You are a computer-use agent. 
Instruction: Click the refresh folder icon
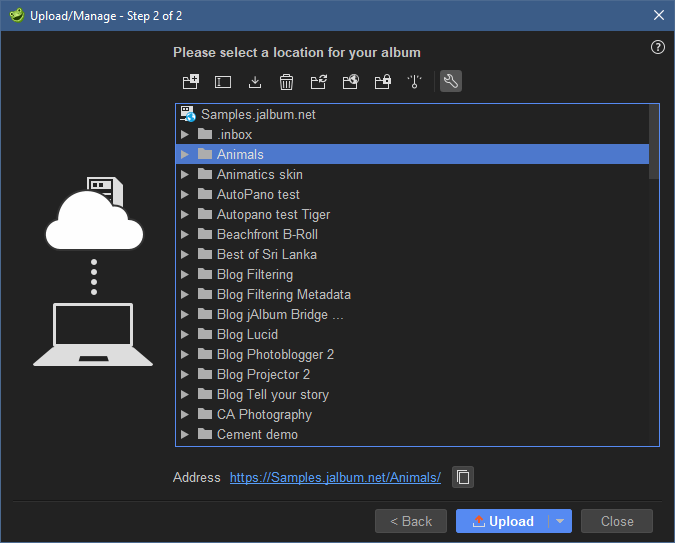[x=319, y=82]
